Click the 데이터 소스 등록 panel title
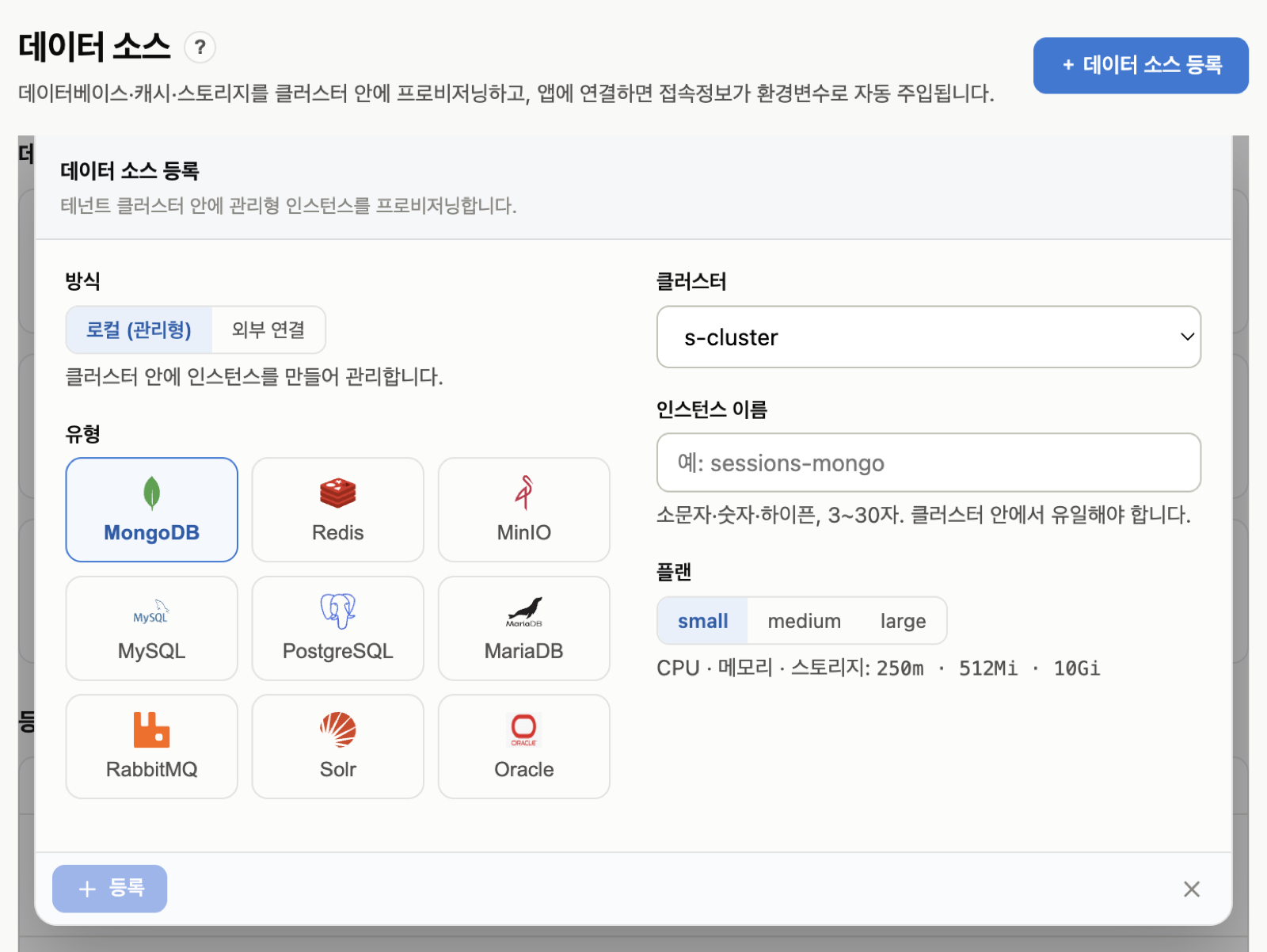This screenshot has height=952, width=1267. click(130, 171)
